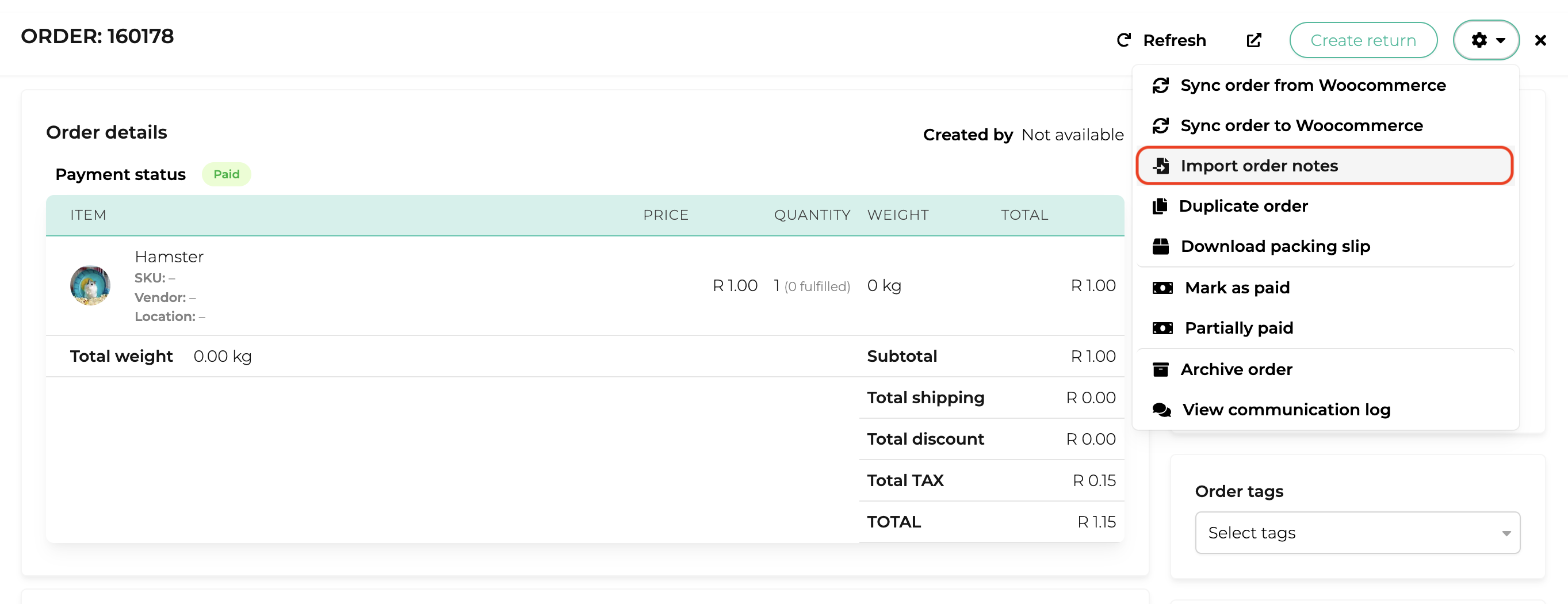Open the Select tags dropdown
This screenshot has height=604, width=1568.
[x=1357, y=533]
